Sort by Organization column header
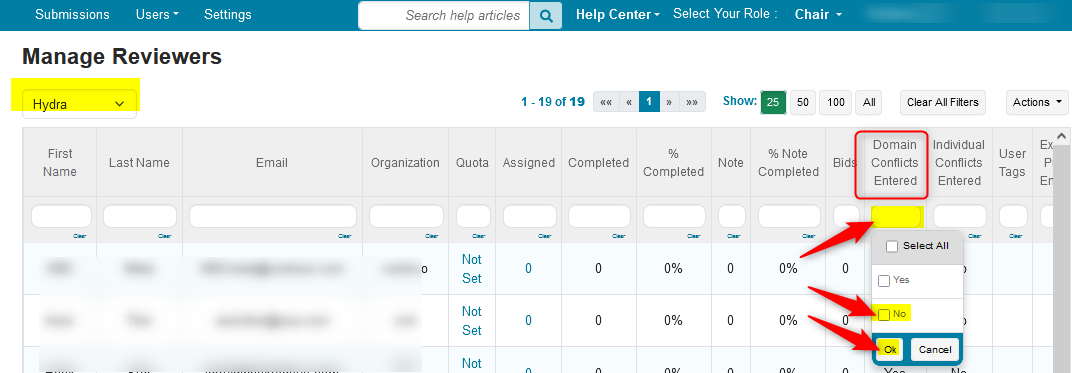The height and width of the screenshot is (373, 1072). (405, 163)
